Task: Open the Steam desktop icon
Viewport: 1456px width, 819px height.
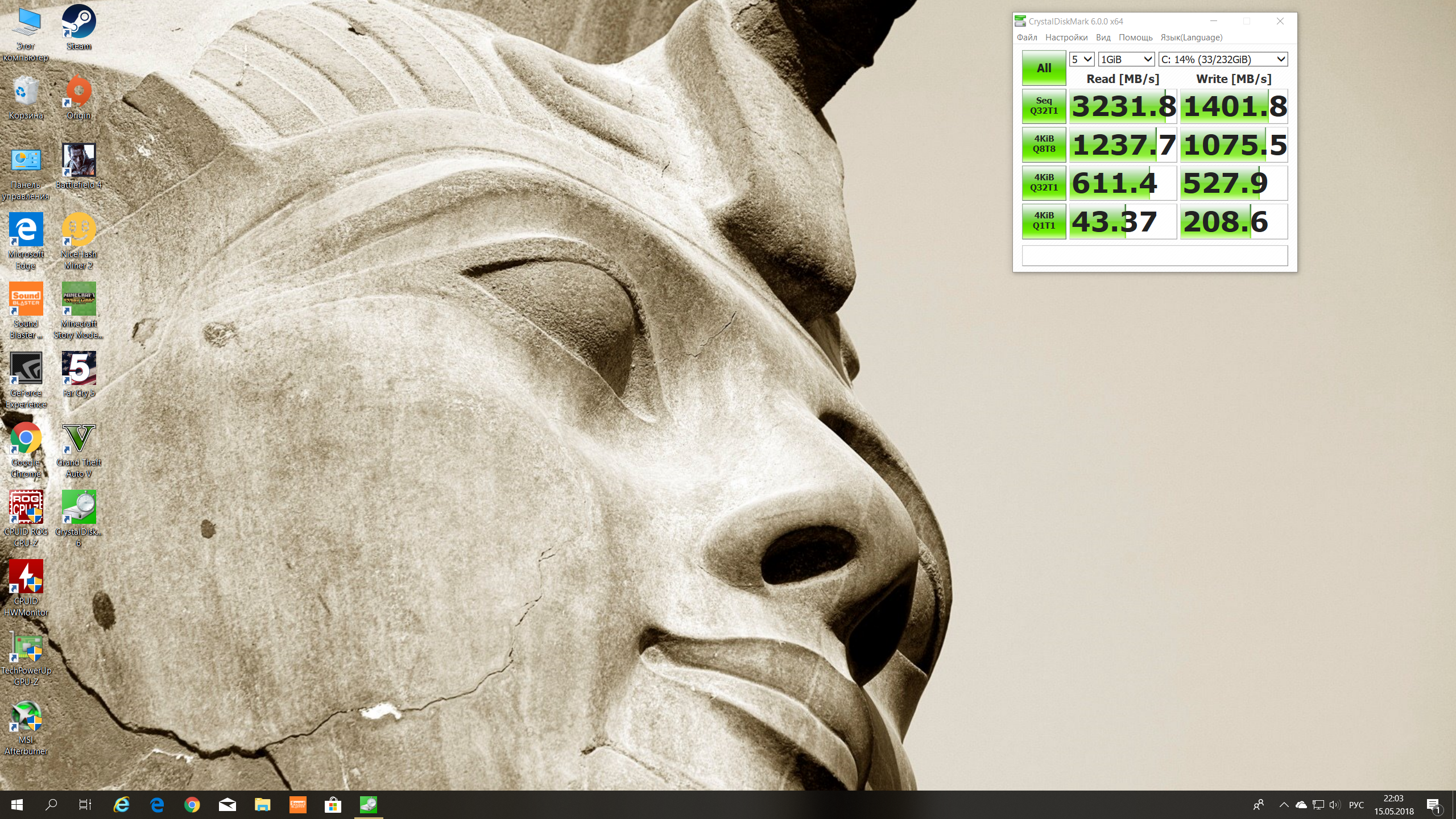Action: click(x=78, y=23)
